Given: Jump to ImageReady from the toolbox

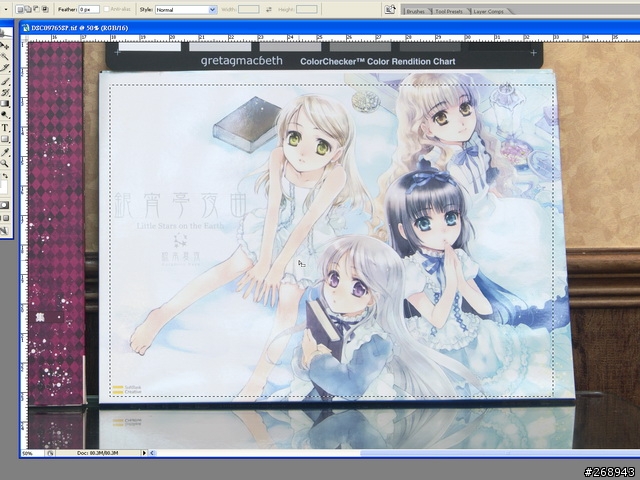Looking at the screenshot, I should [4, 231].
